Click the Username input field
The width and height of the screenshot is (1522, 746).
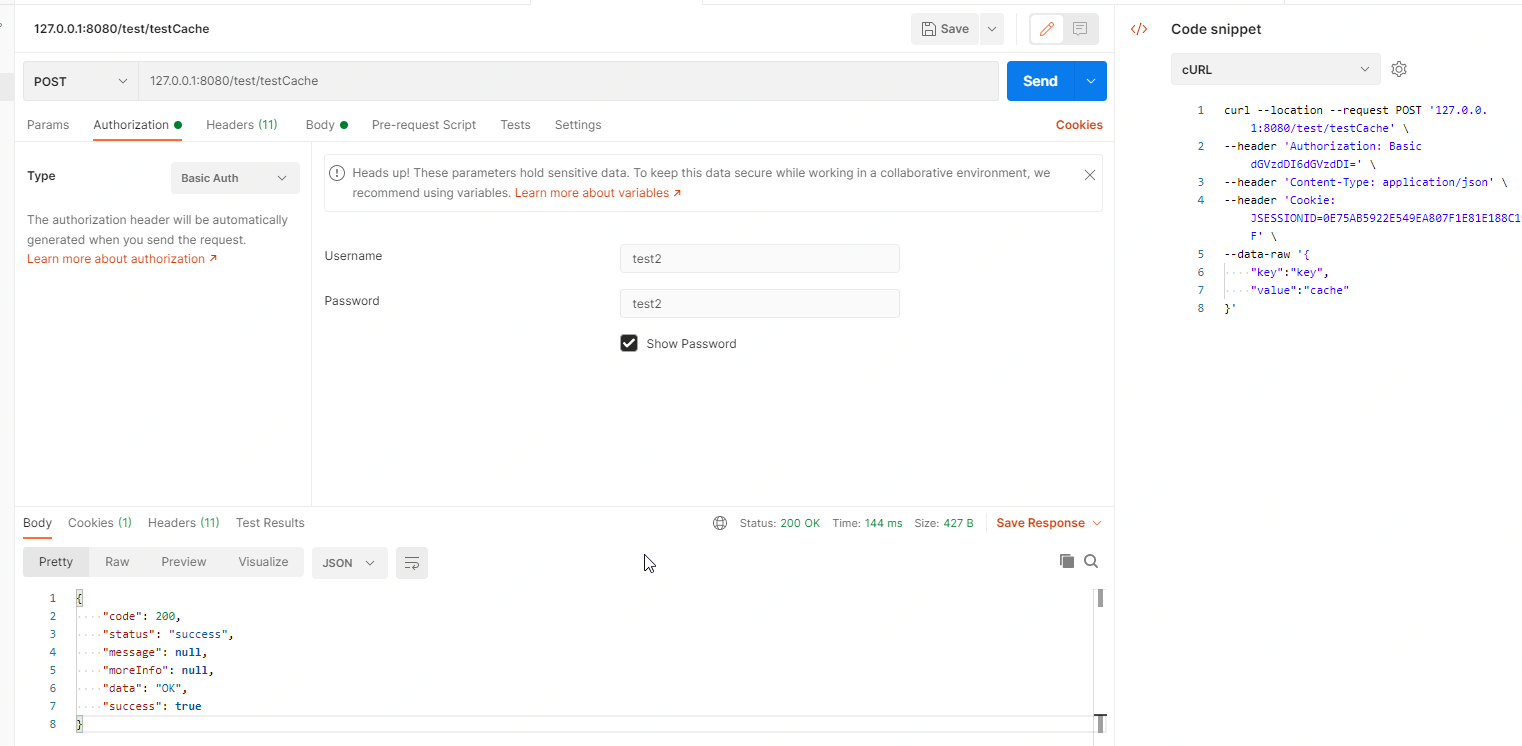760,258
